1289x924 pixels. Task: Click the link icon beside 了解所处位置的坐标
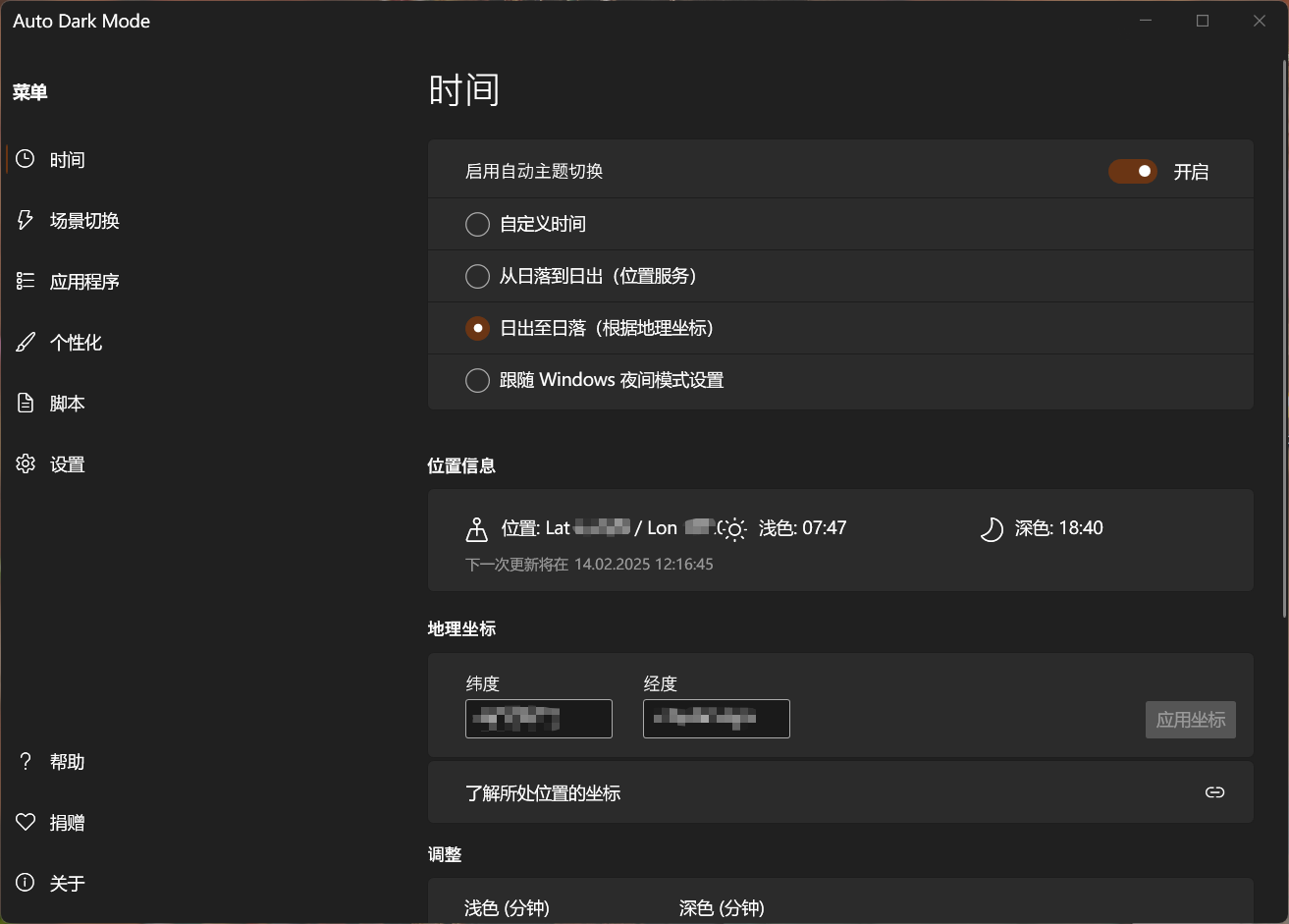(x=1214, y=792)
